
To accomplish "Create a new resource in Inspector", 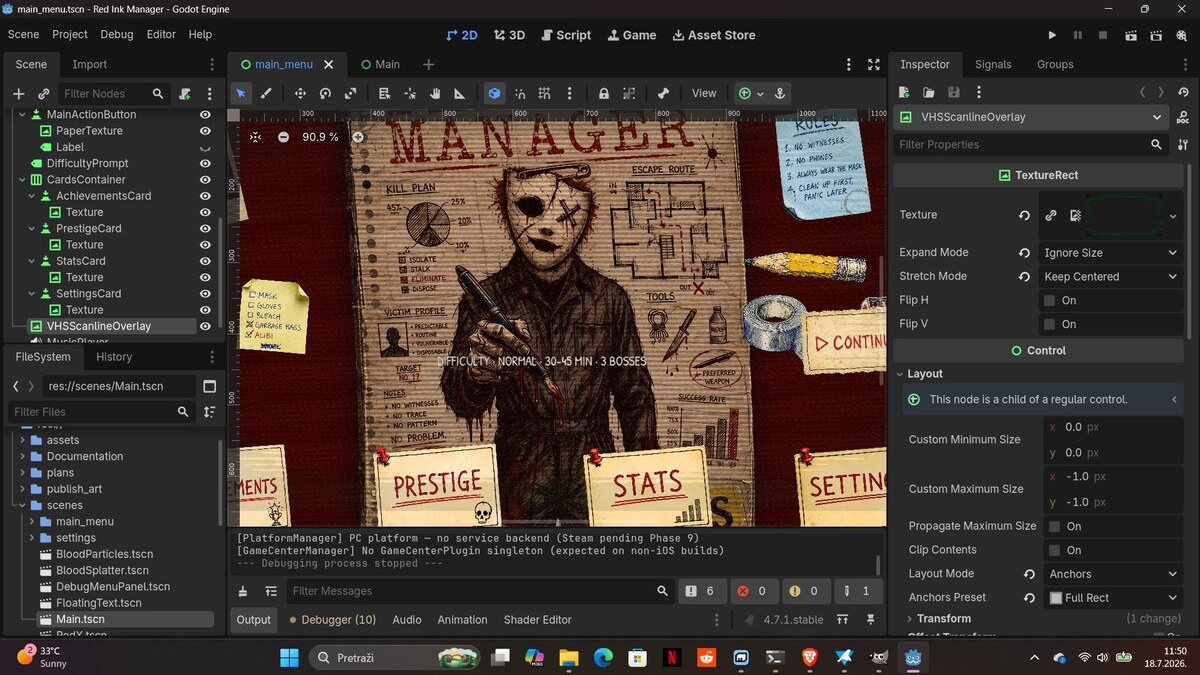I will click(x=904, y=92).
